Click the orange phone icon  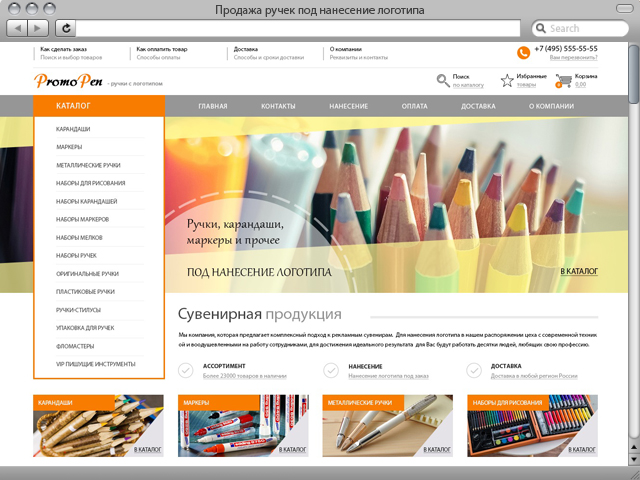[523, 53]
